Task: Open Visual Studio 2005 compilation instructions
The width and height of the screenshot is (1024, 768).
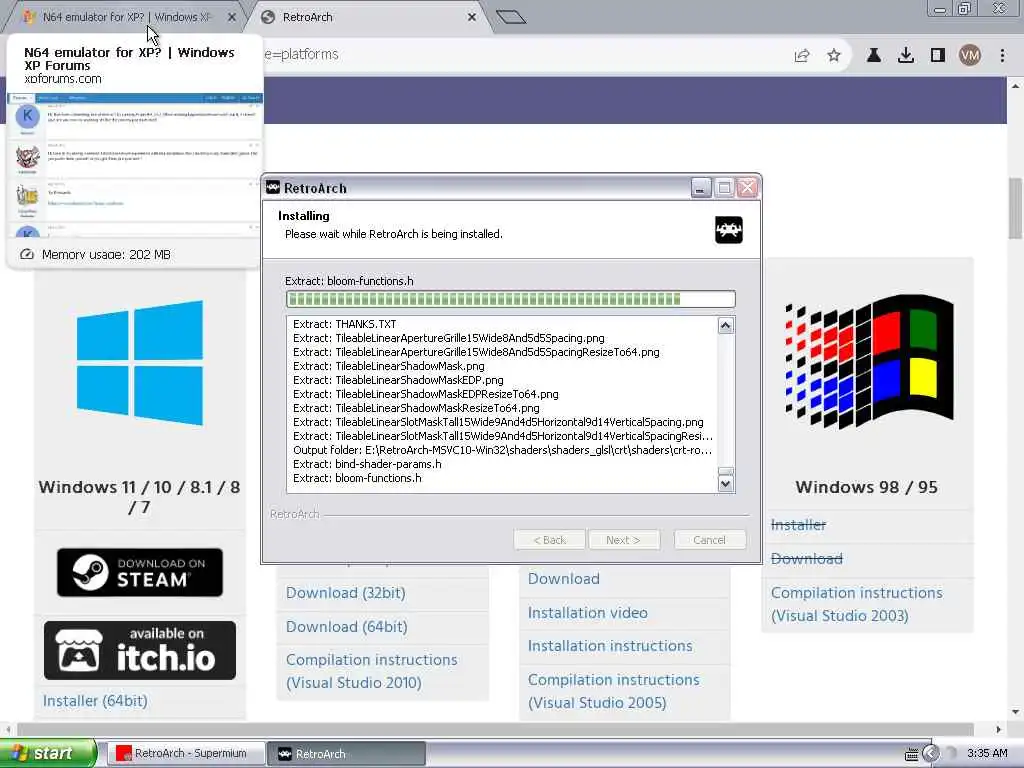Action: 613,691
